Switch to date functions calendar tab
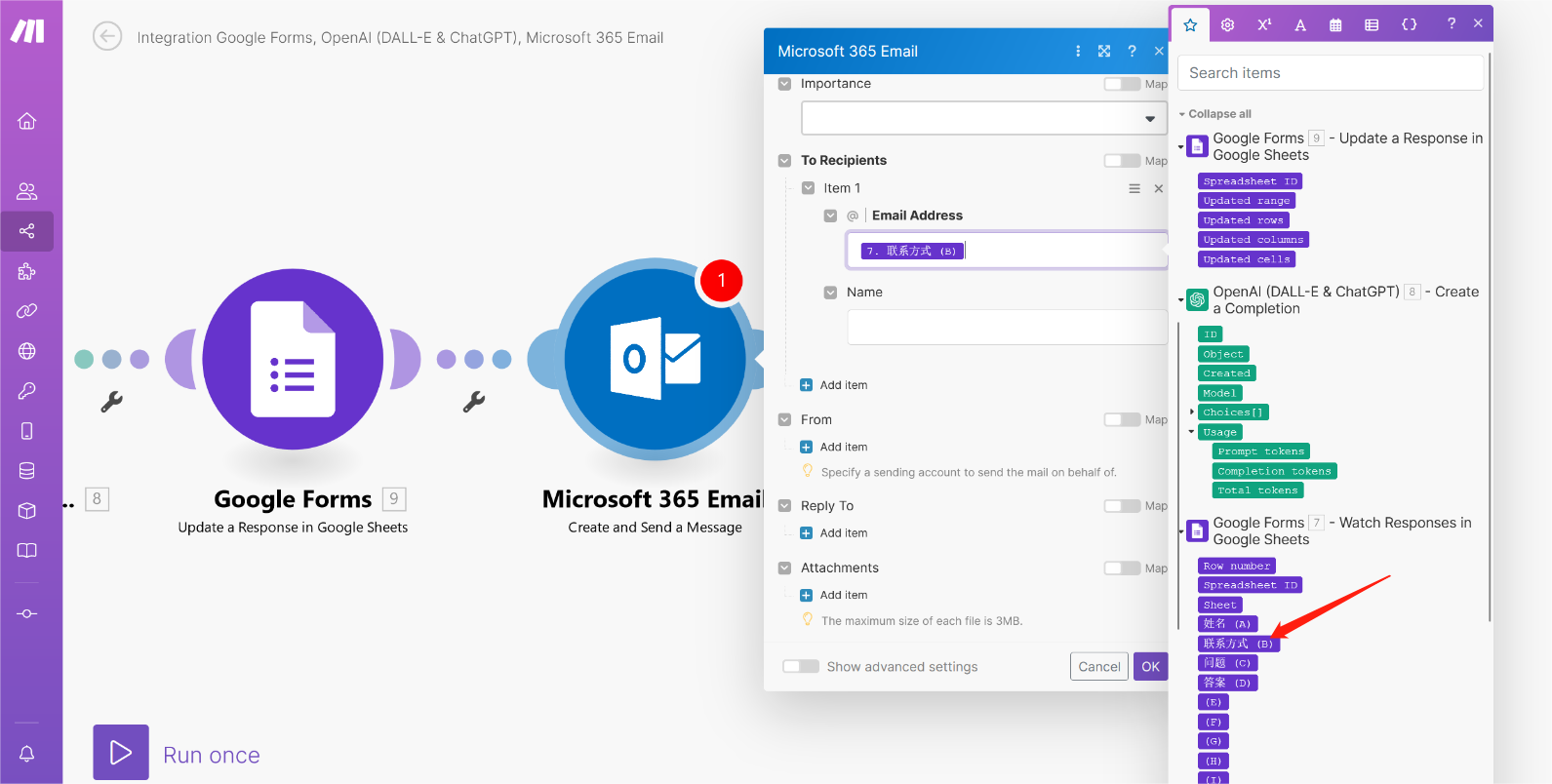 tap(1335, 24)
